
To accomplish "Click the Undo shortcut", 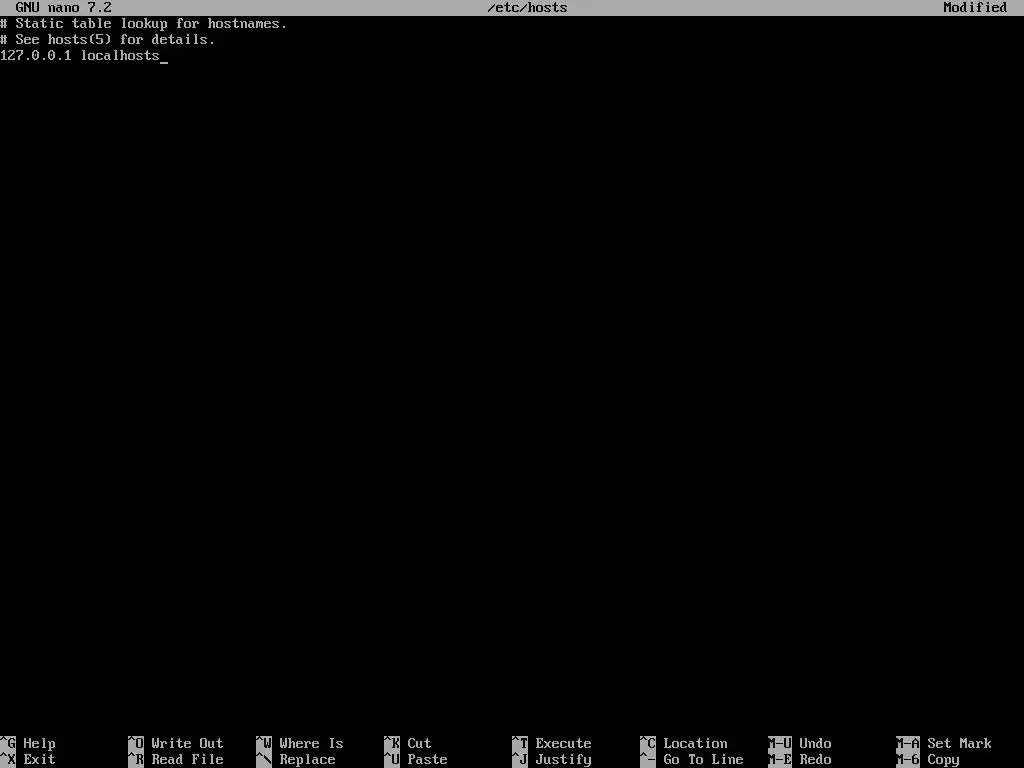I will pyautogui.click(x=800, y=743).
